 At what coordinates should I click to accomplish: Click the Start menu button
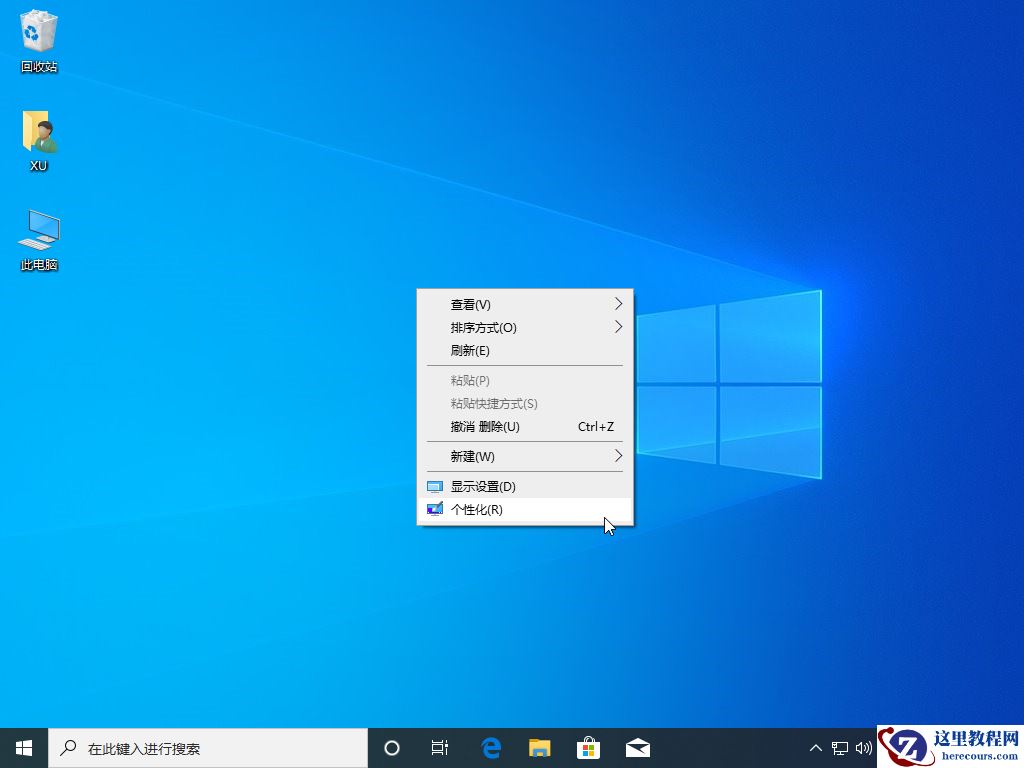[22, 747]
